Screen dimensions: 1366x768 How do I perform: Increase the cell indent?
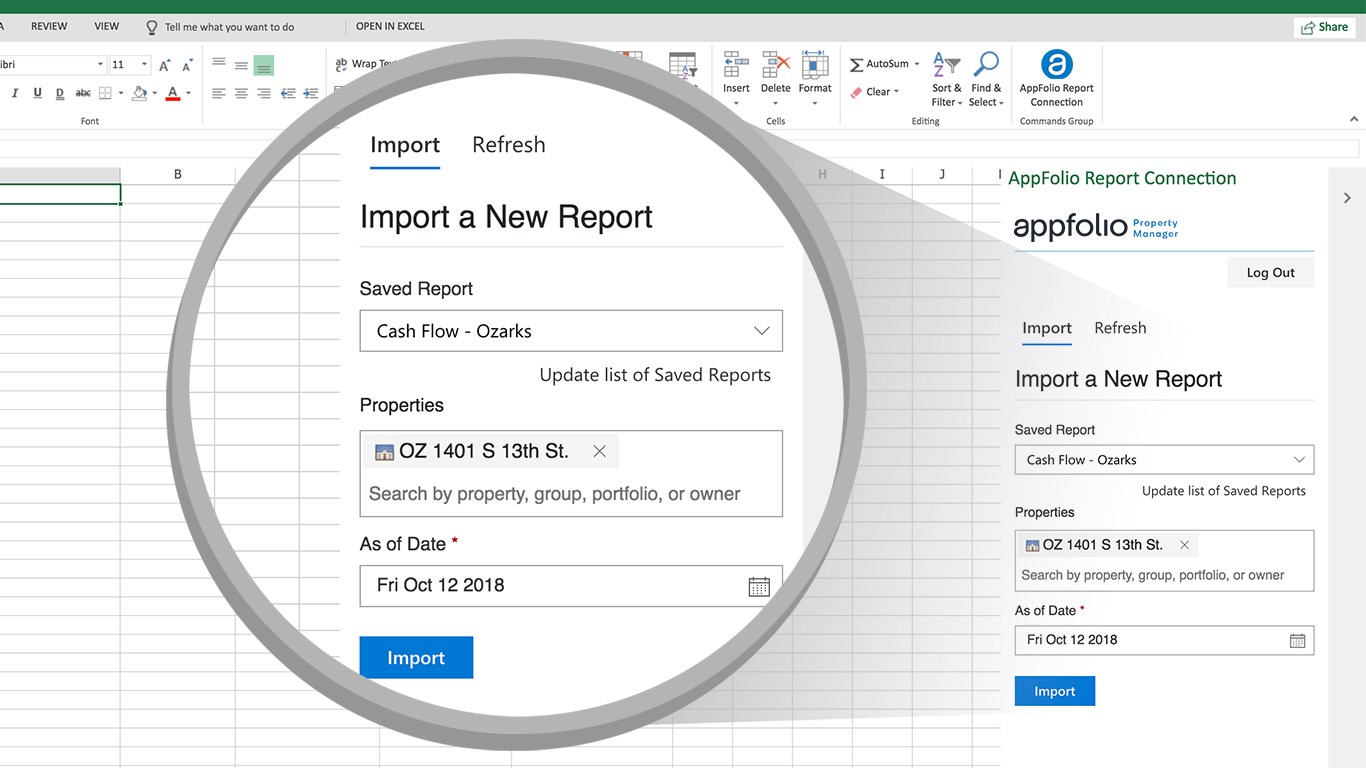[311, 93]
